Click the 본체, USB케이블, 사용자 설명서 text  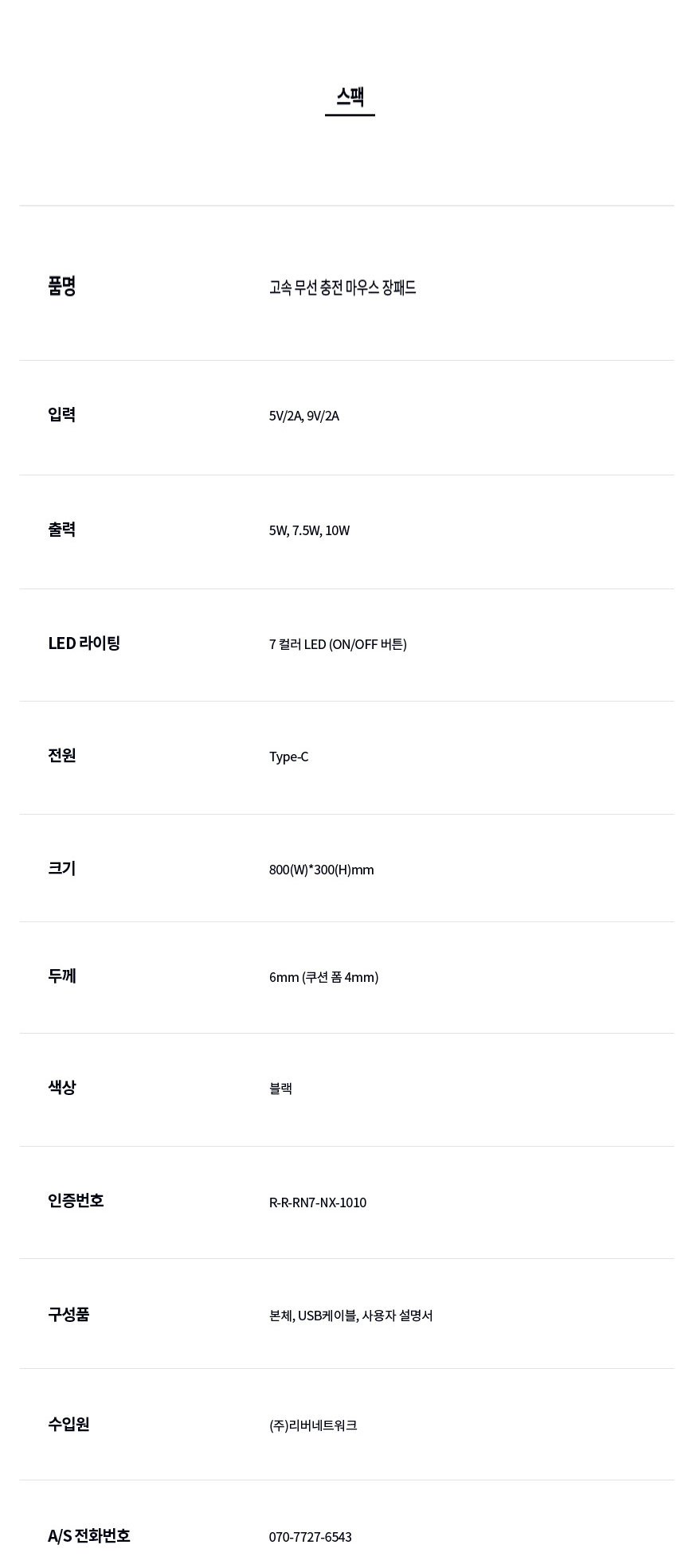coord(350,1316)
